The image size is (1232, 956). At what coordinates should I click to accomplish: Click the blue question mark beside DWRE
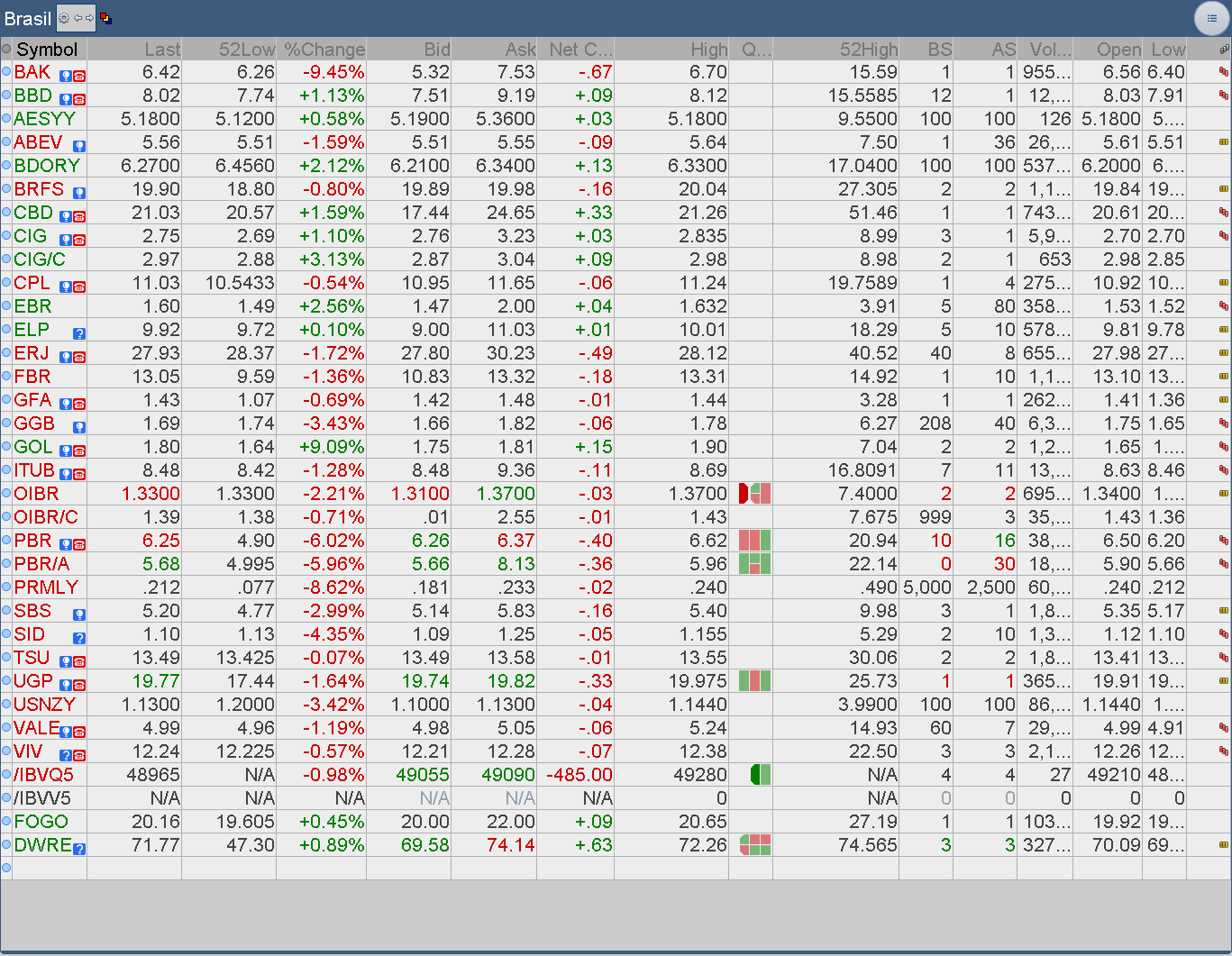tap(79, 849)
